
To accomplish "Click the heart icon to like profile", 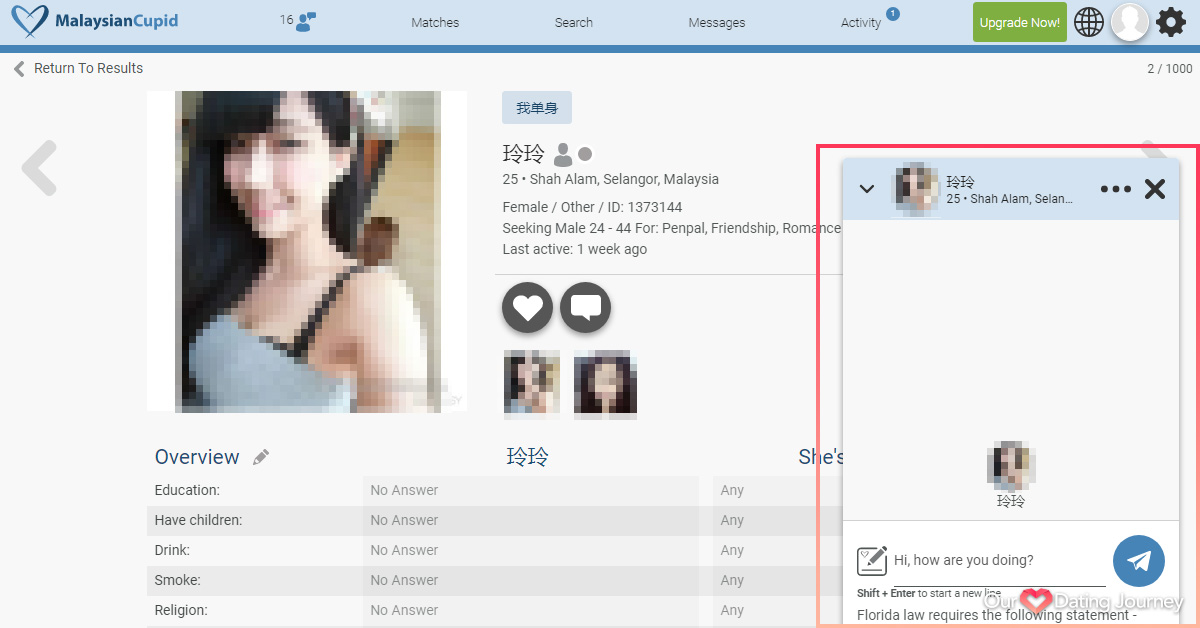I will tap(527, 308).
